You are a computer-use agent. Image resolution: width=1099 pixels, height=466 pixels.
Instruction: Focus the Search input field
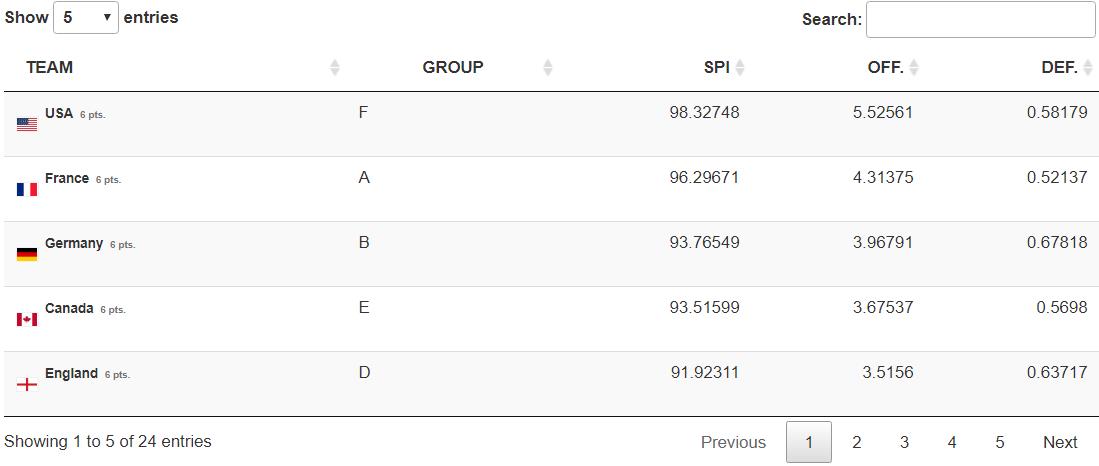click(x=981, y=20)
